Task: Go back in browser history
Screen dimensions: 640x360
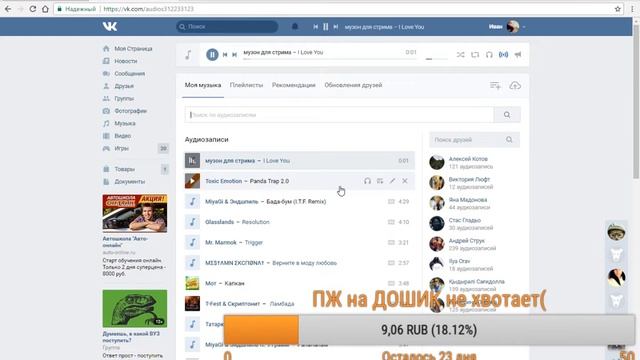Action: (8, 9)
